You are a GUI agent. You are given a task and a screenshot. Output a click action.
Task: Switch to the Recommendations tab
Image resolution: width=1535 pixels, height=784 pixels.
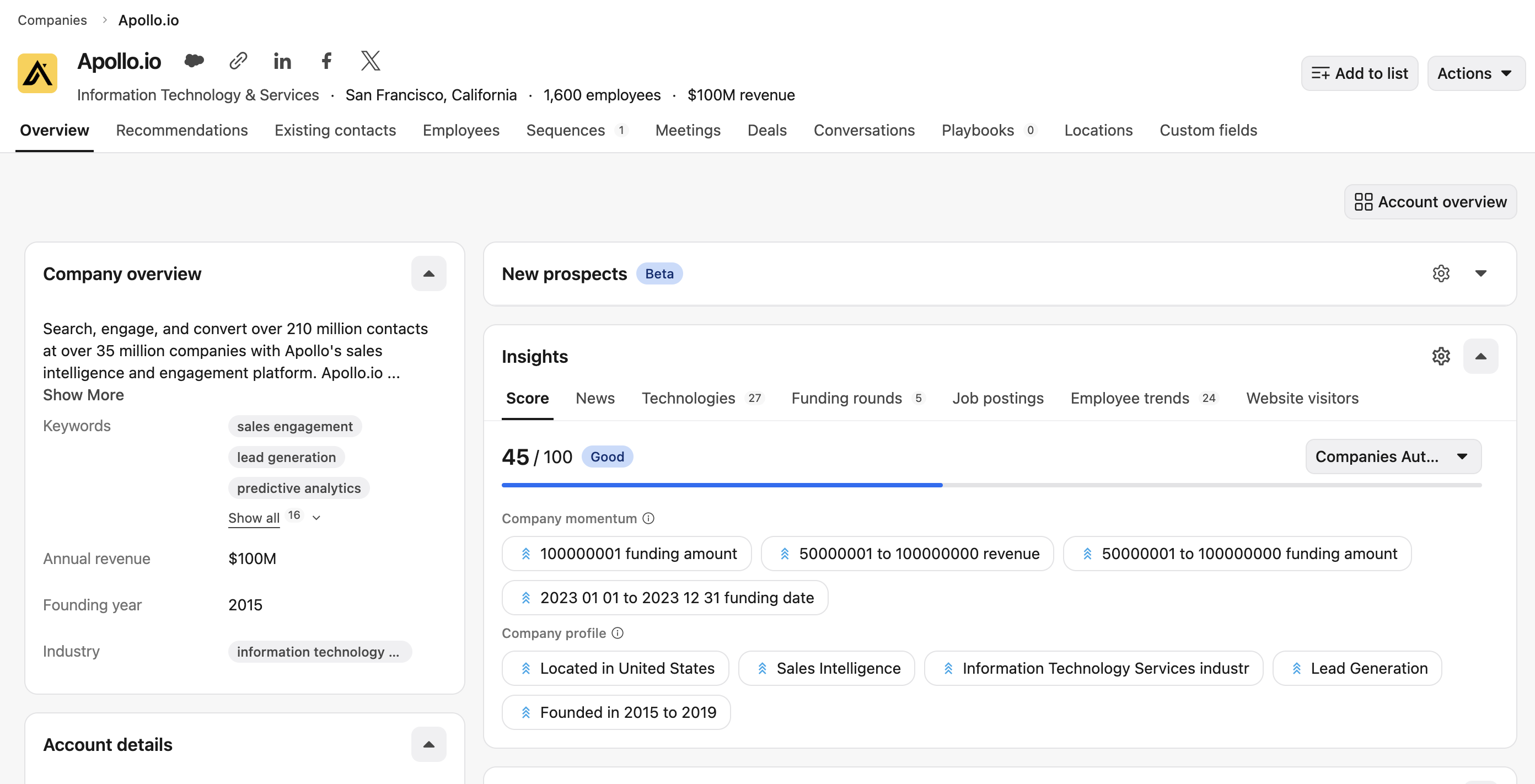click(182, 131)
